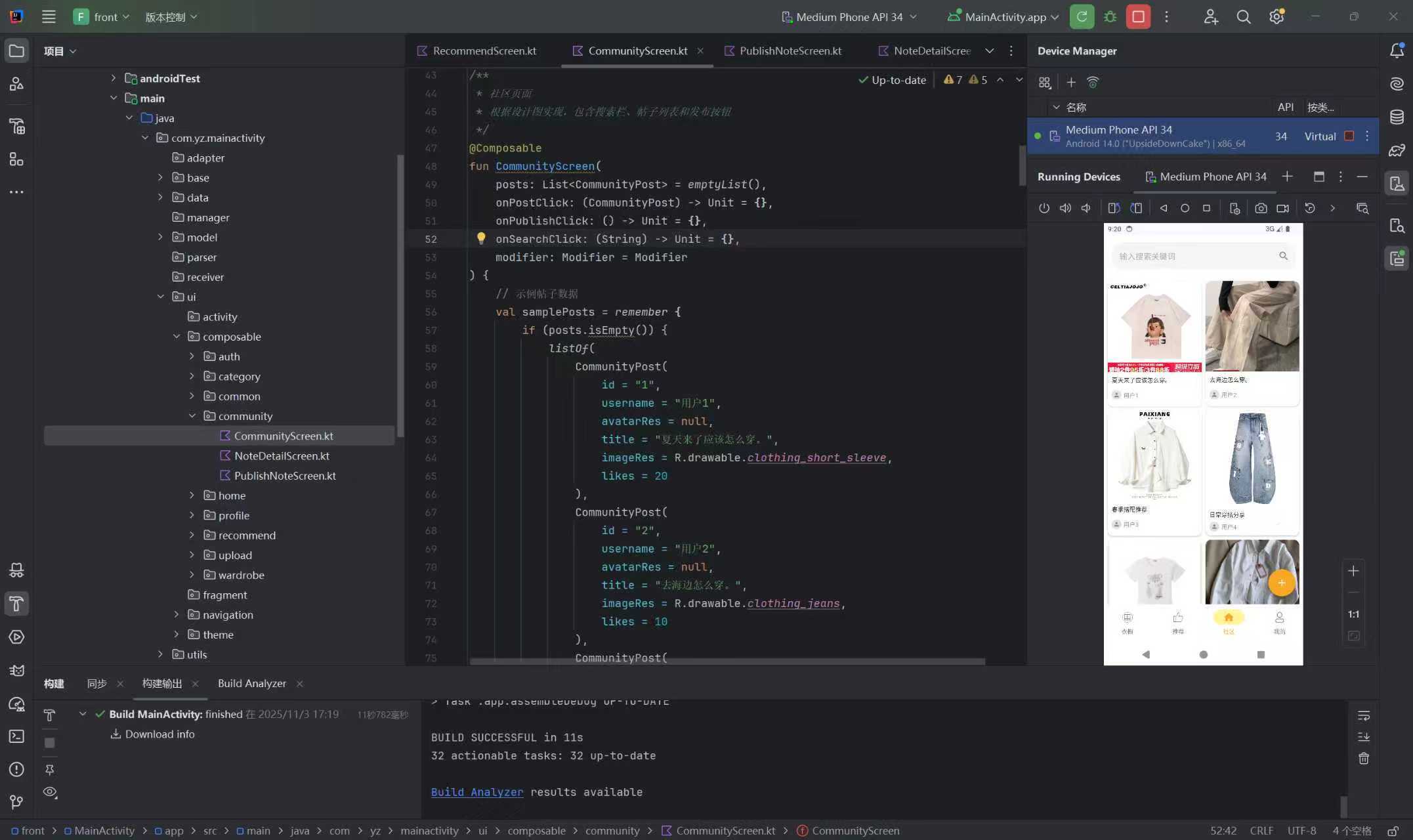Screen dimensions: 1413x840
Task: Toggle the soft-wrap icon in build output
Action: pos(1363,715)
